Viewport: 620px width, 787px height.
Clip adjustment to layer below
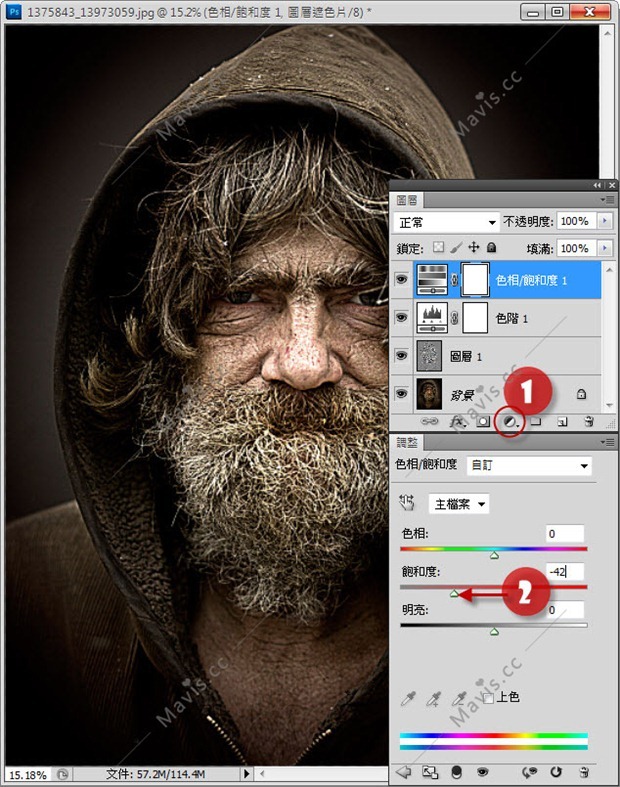coord(456,772)
